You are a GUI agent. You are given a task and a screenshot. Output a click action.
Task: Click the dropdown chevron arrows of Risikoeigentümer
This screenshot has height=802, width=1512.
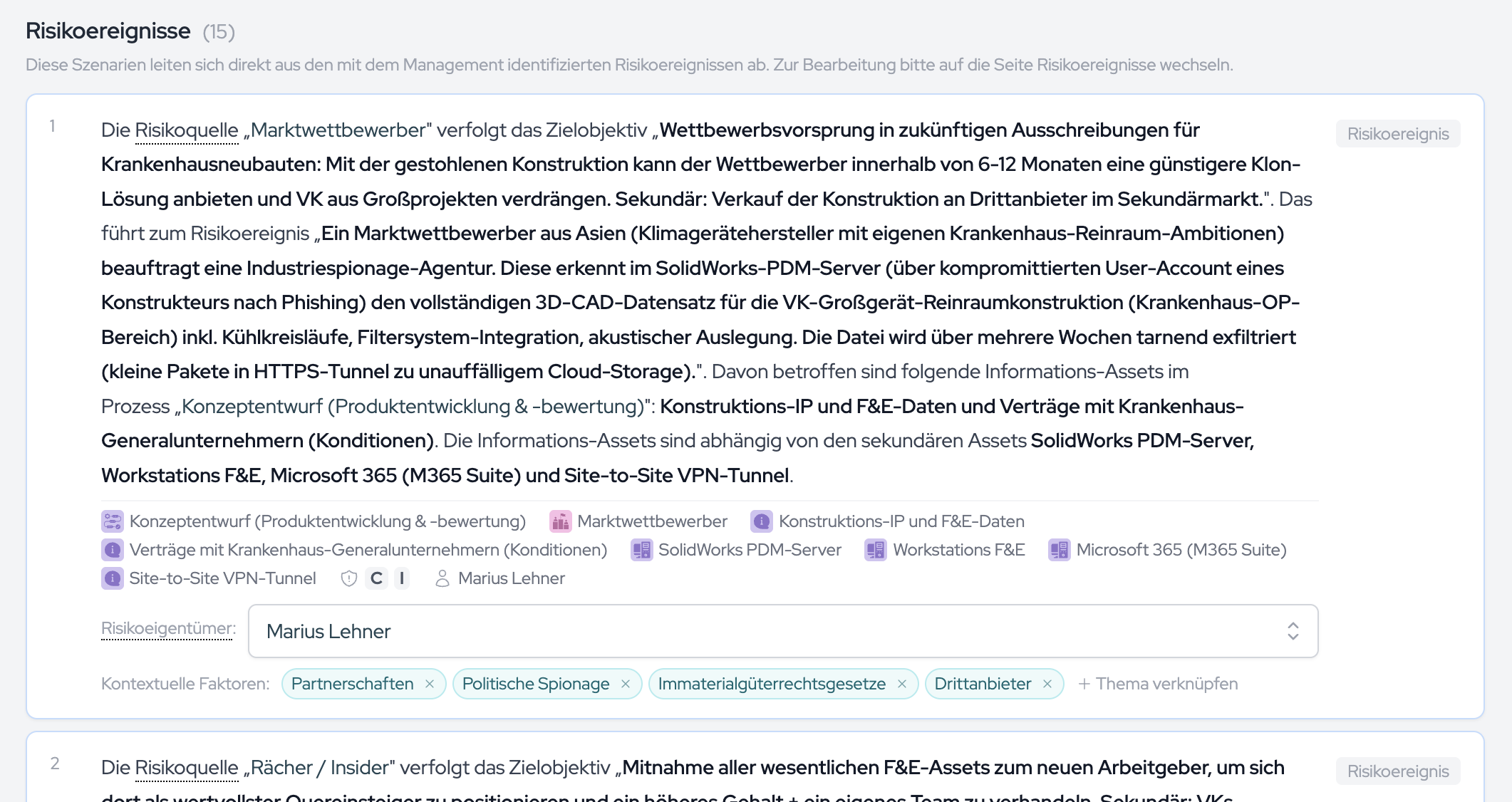coord(1293,631)
